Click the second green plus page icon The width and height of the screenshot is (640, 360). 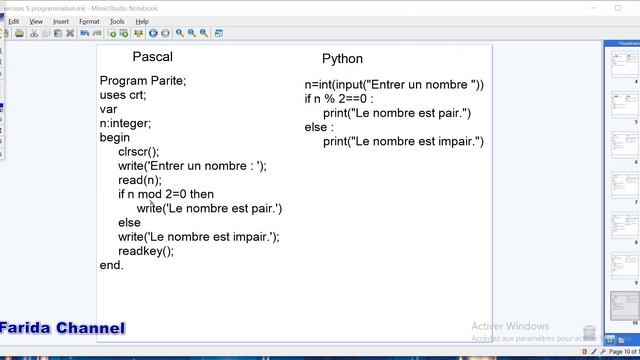click(x=124, y=33)
